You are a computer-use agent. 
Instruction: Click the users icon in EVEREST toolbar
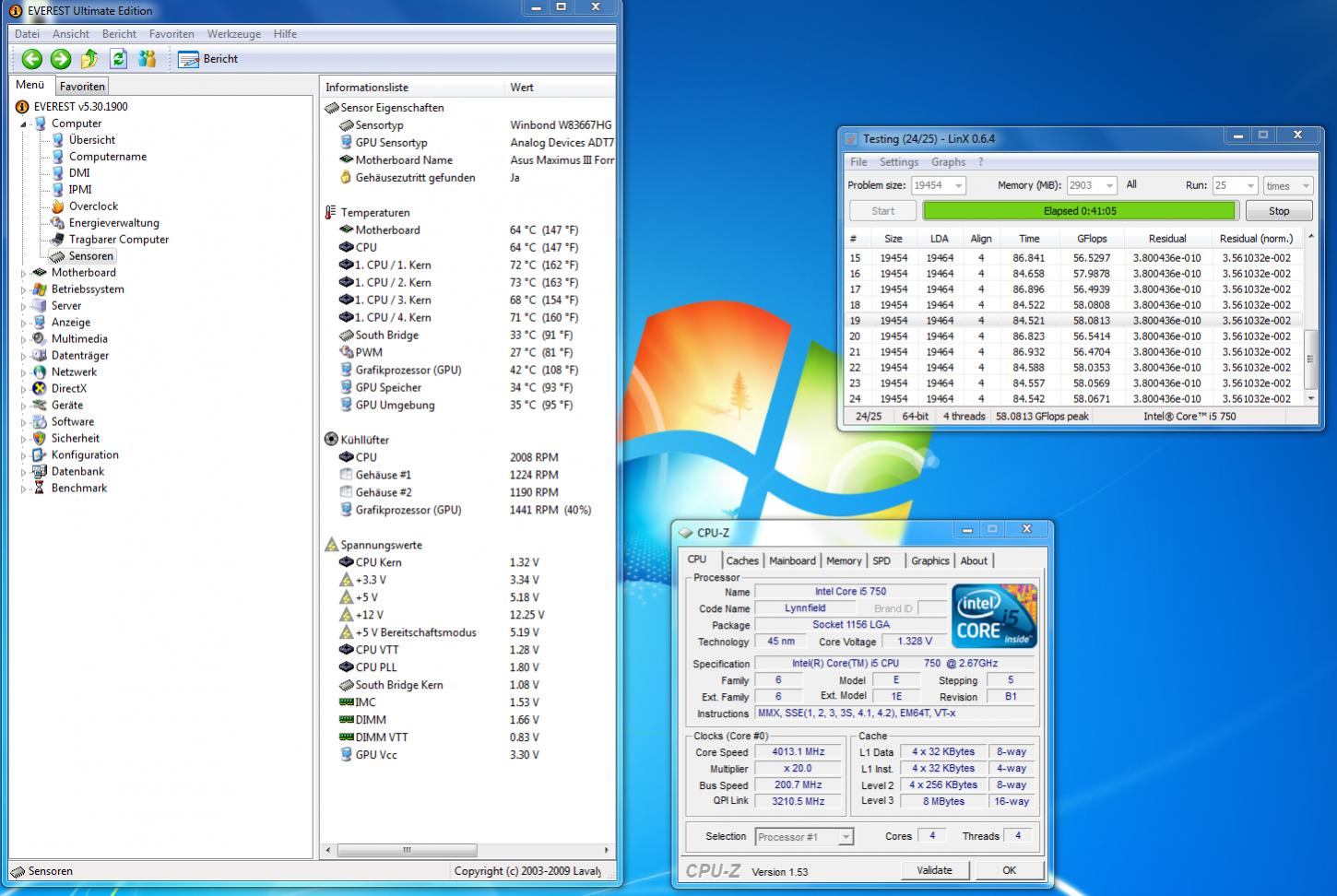point(147,59)
